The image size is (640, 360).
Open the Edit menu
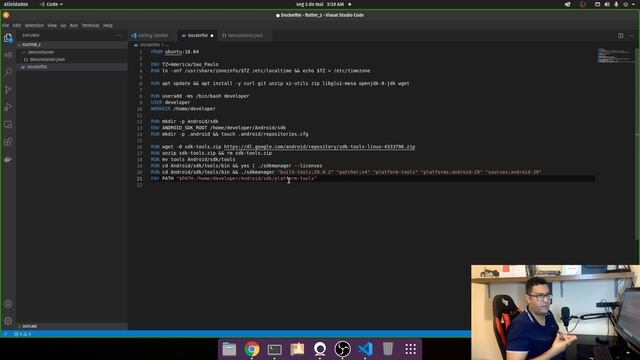tap(17, 25)
